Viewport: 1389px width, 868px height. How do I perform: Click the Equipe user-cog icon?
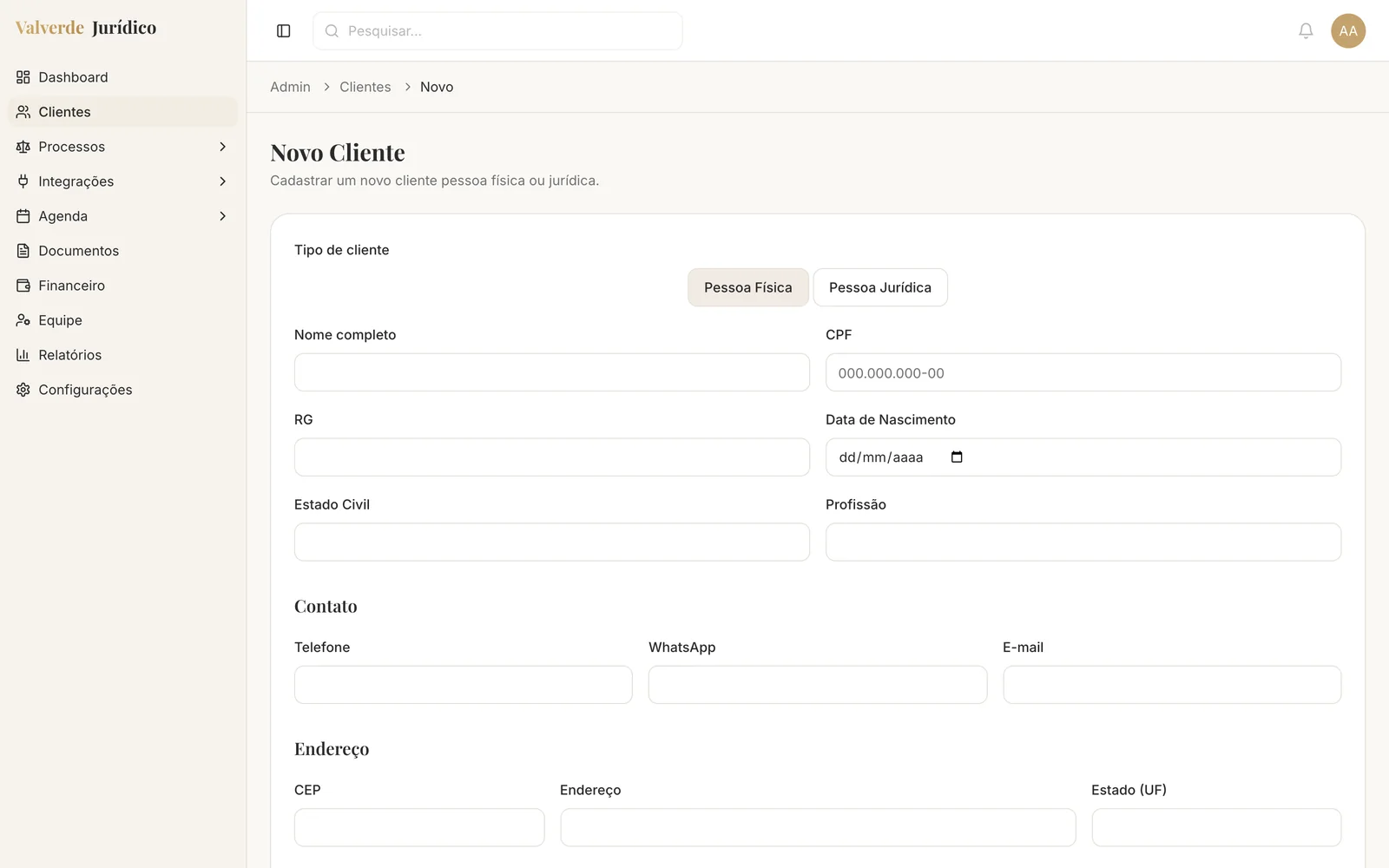pyautogui.click(x=23, y=320)
